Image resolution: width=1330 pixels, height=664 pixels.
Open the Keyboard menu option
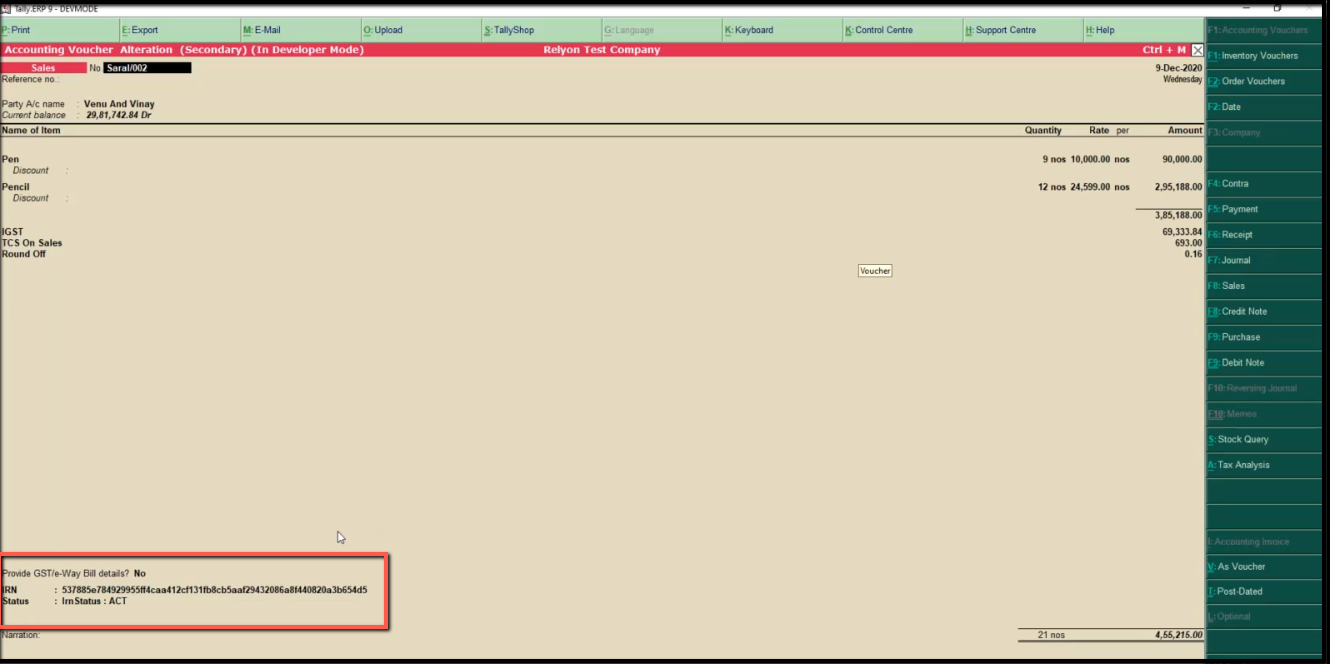[x=782, y=30]
